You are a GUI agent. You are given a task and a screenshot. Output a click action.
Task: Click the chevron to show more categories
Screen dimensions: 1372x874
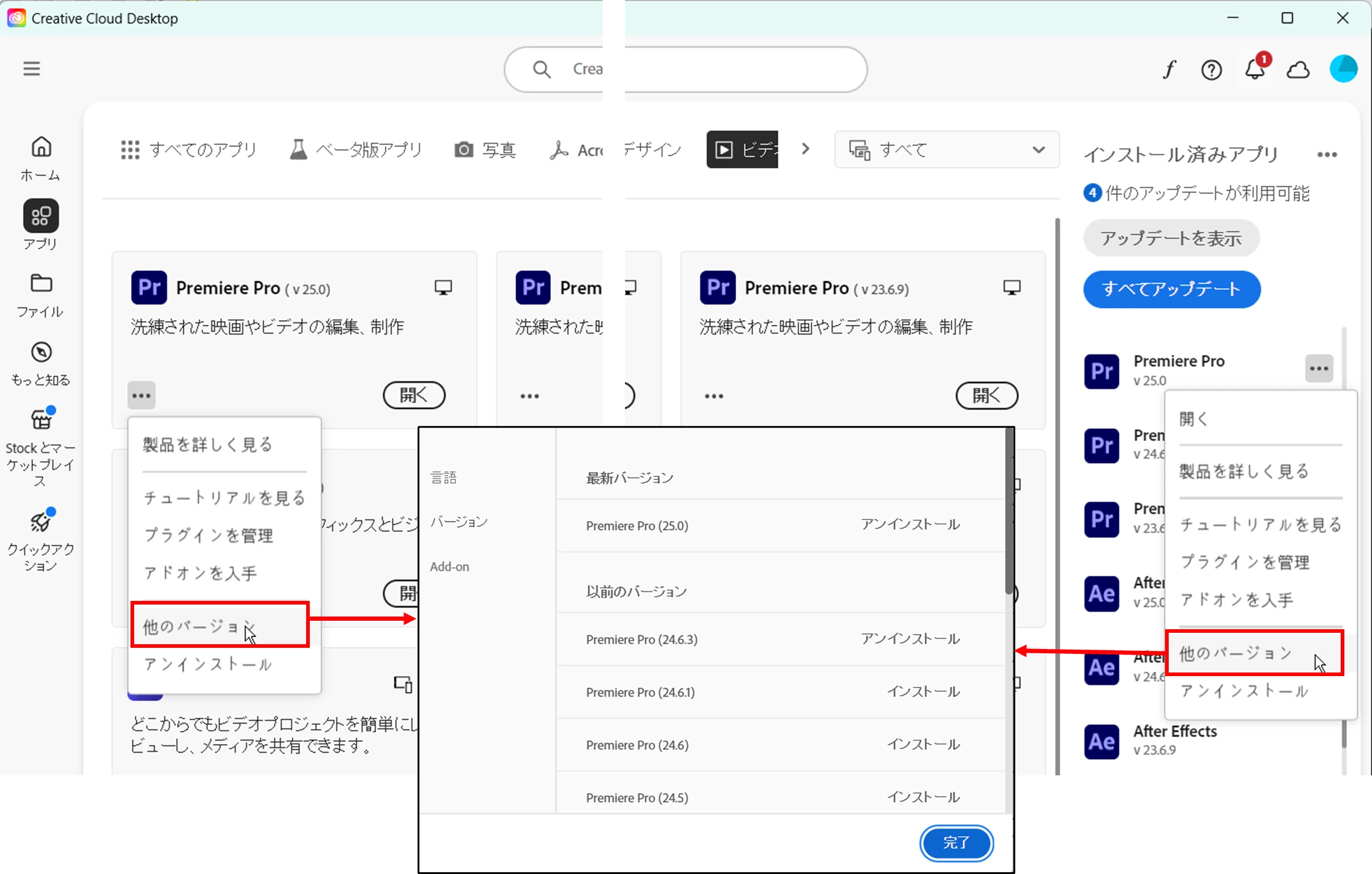(806, 149)
